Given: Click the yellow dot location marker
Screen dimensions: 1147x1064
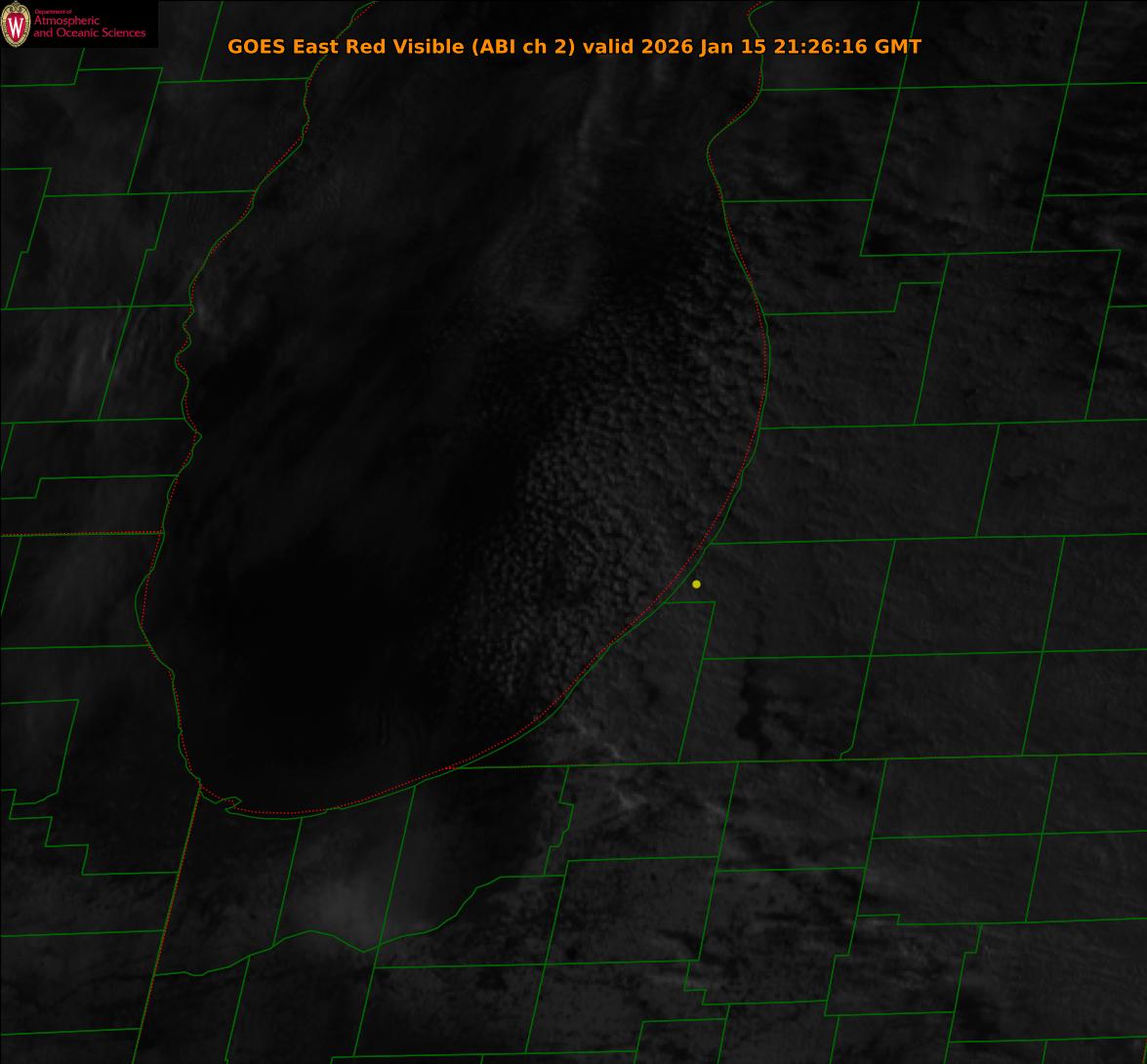Looking at the screenshot, I should click(x=696, y=585).
